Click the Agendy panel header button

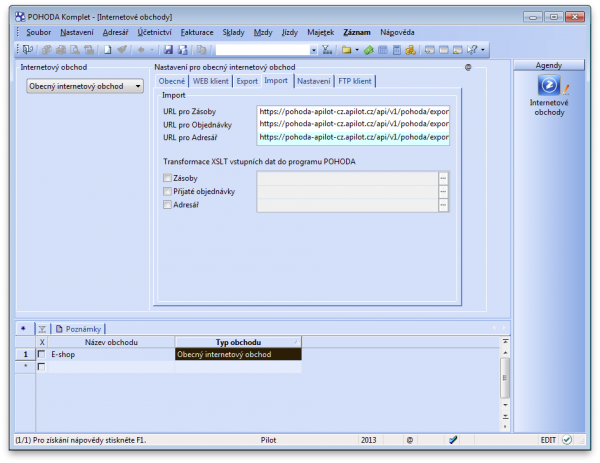[549, 65]
